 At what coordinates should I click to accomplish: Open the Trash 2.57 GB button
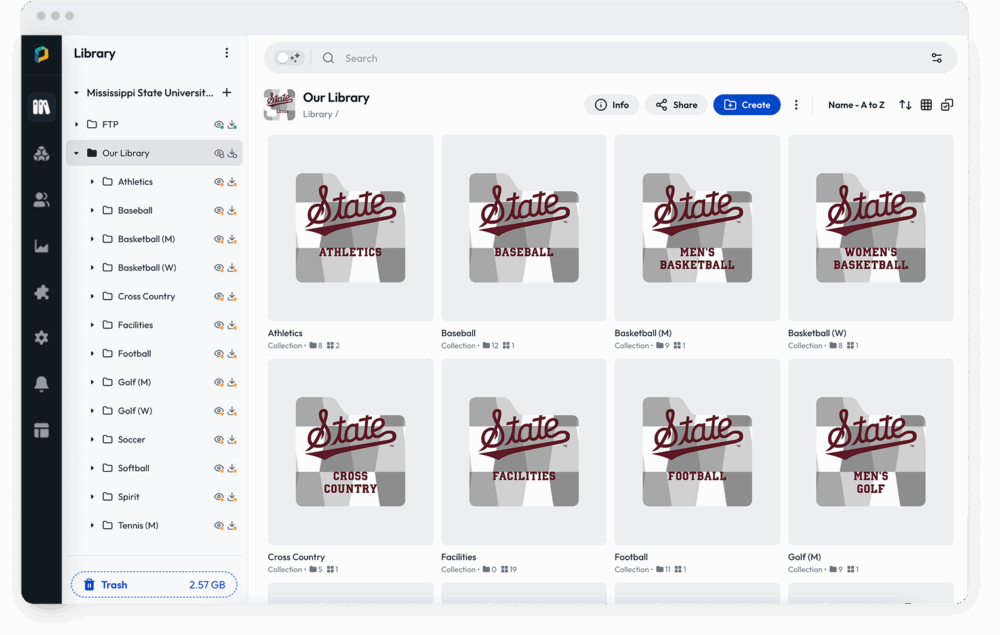click(154, 585)
